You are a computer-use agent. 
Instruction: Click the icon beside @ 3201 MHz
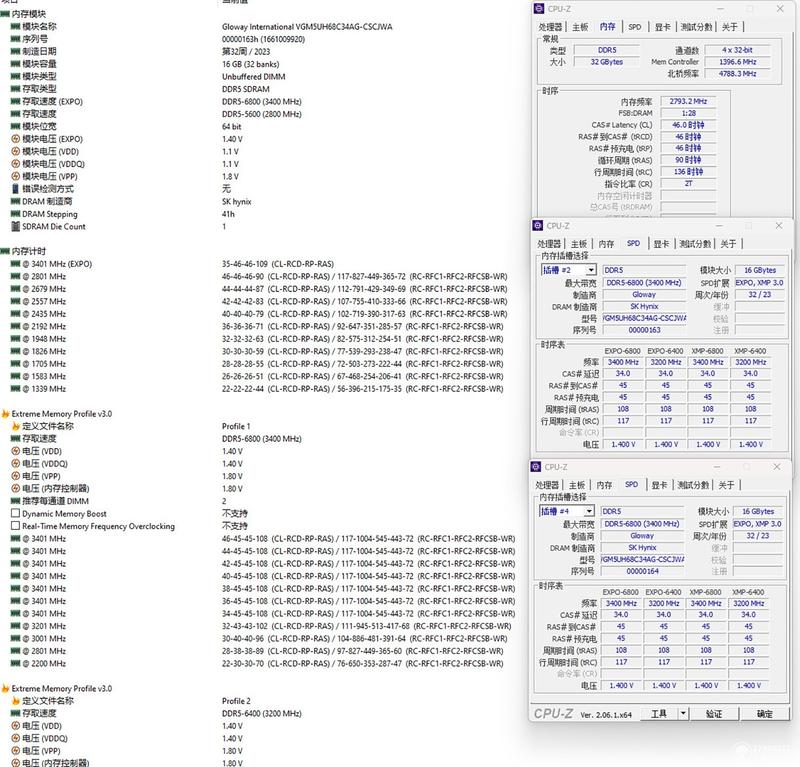point(15,626)
